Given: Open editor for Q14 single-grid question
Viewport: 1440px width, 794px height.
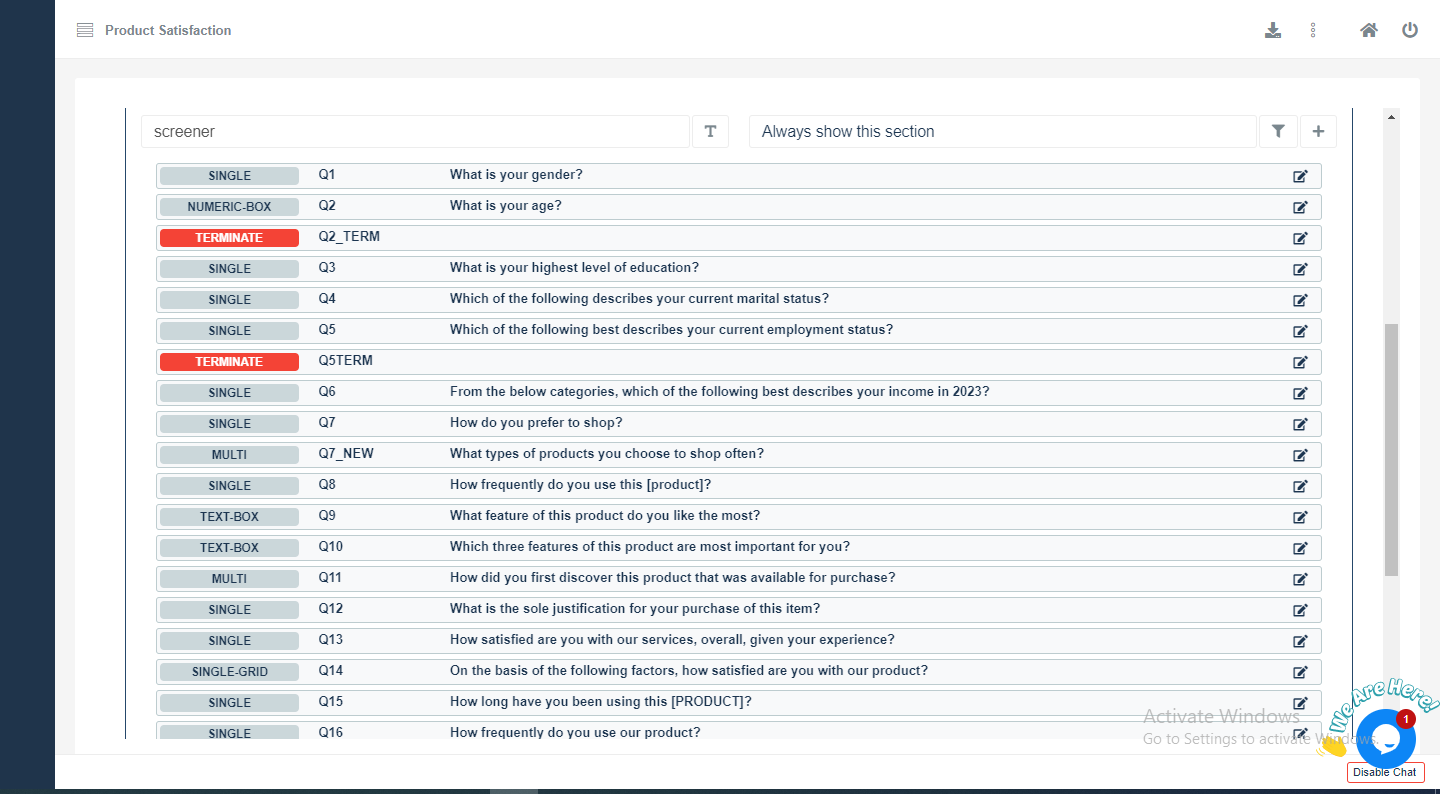Looking at the screenshot, I should (x=1300, y=672).
